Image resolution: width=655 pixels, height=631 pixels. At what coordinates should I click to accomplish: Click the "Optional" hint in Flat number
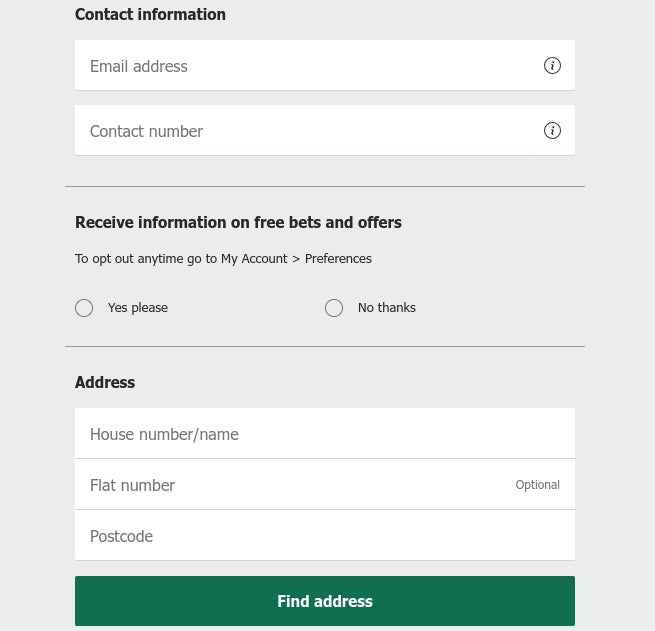click(x=537, y=485)
